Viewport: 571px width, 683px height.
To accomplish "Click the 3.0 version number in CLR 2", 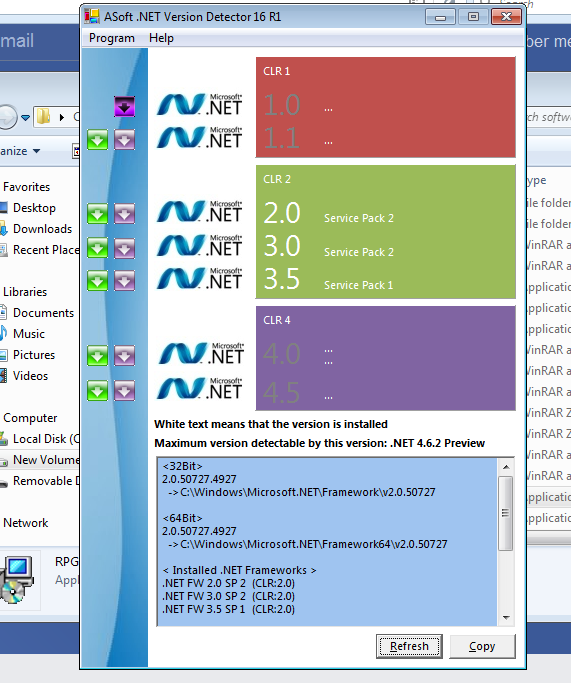I will [282, 246].
